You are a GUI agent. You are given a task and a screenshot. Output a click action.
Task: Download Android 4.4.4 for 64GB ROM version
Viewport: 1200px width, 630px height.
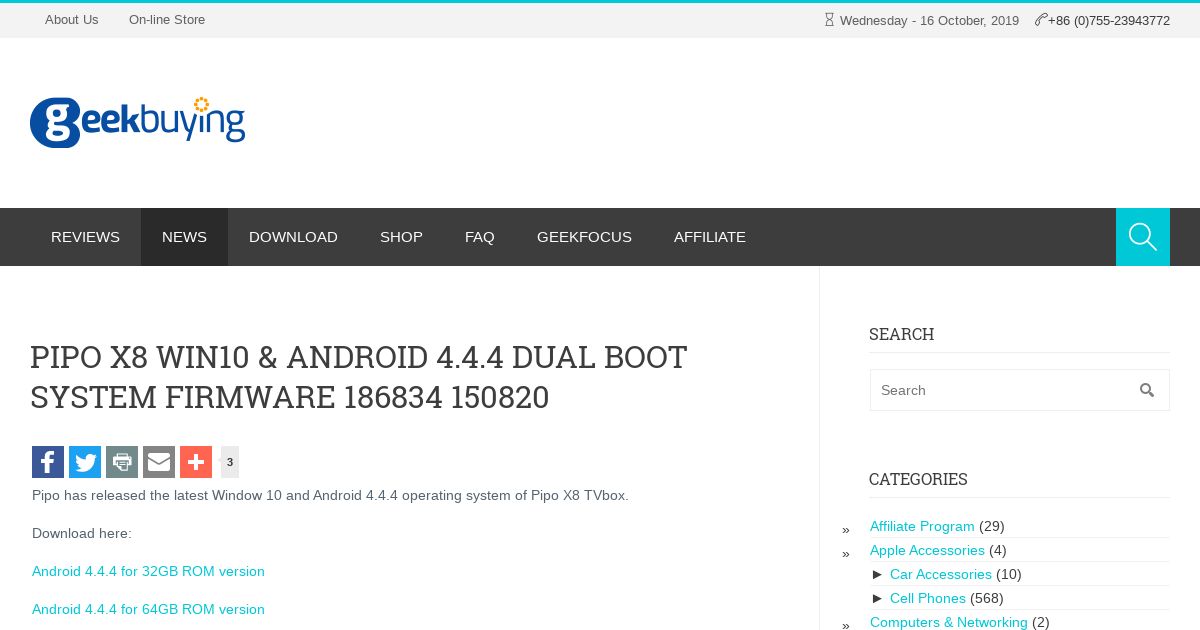click(148, 609)
